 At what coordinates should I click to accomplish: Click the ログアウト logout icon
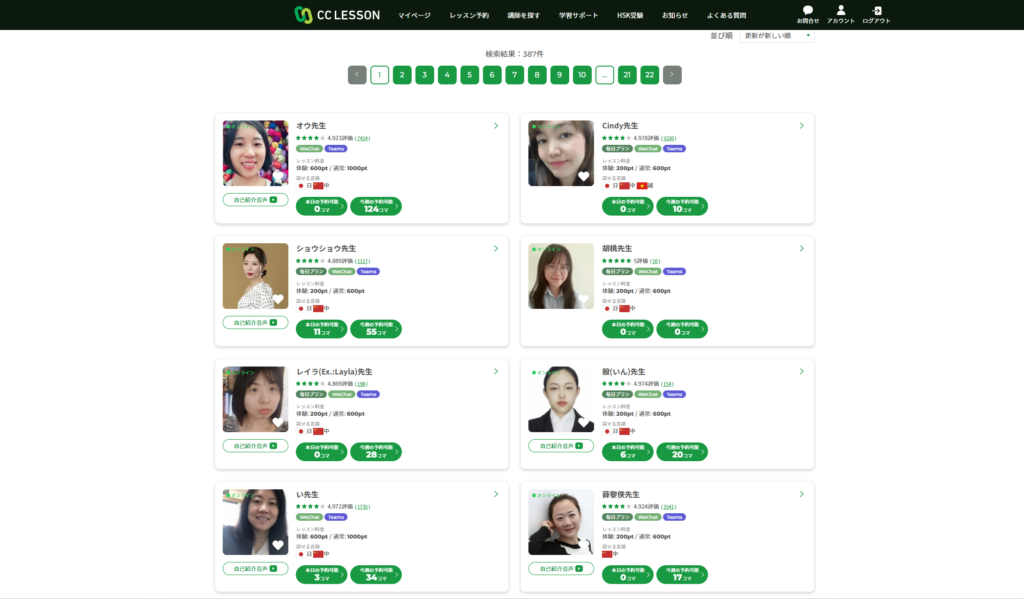tap(876, 14)
